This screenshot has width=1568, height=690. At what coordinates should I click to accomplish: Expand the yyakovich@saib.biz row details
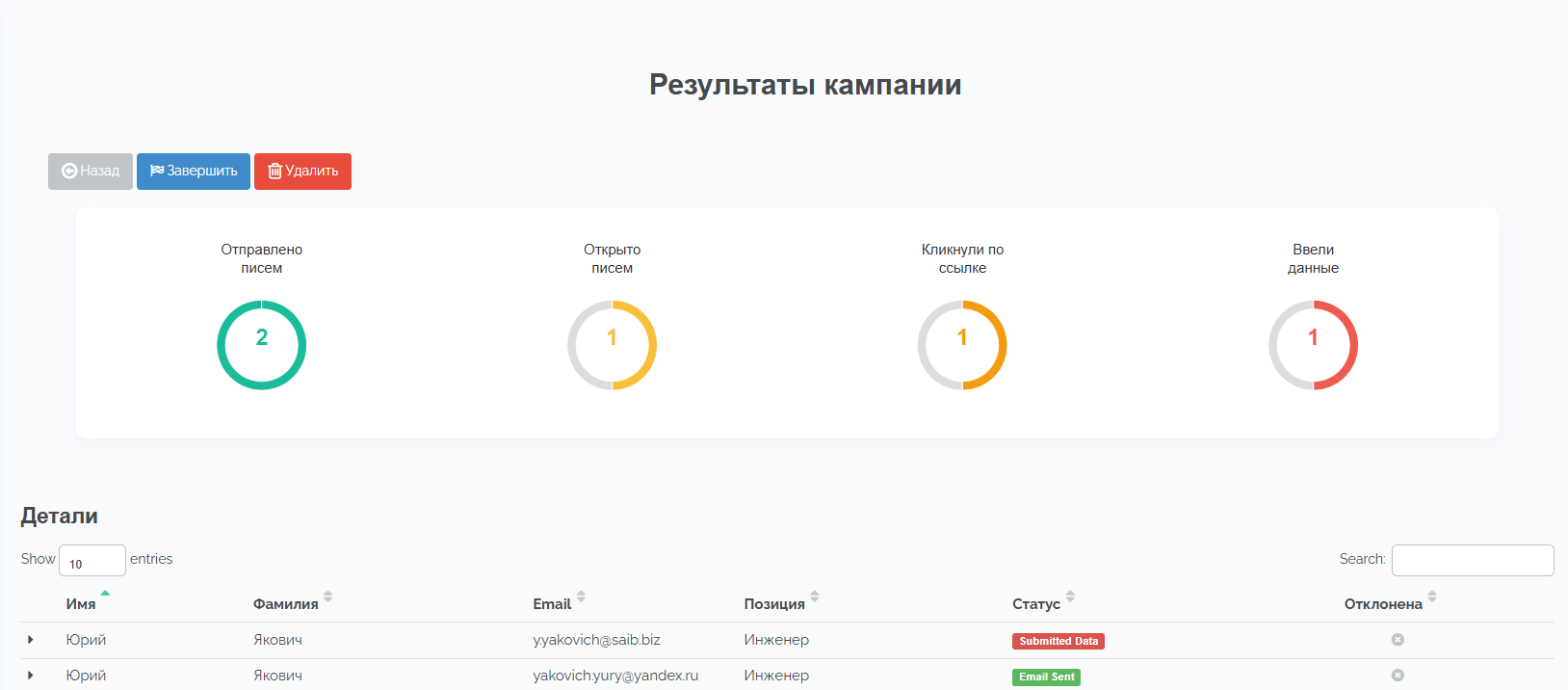31,640
